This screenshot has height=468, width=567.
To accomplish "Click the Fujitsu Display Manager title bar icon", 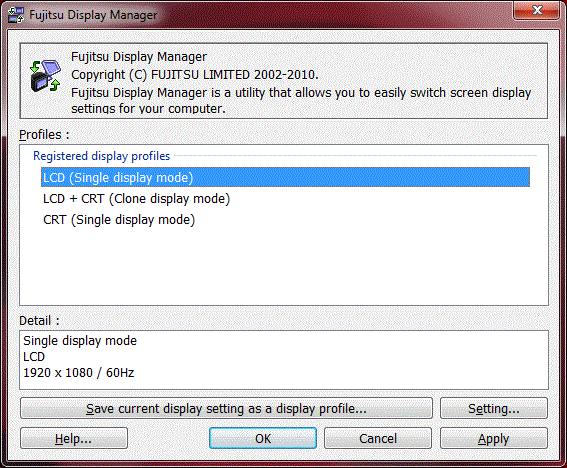I will tap(16, 15).
